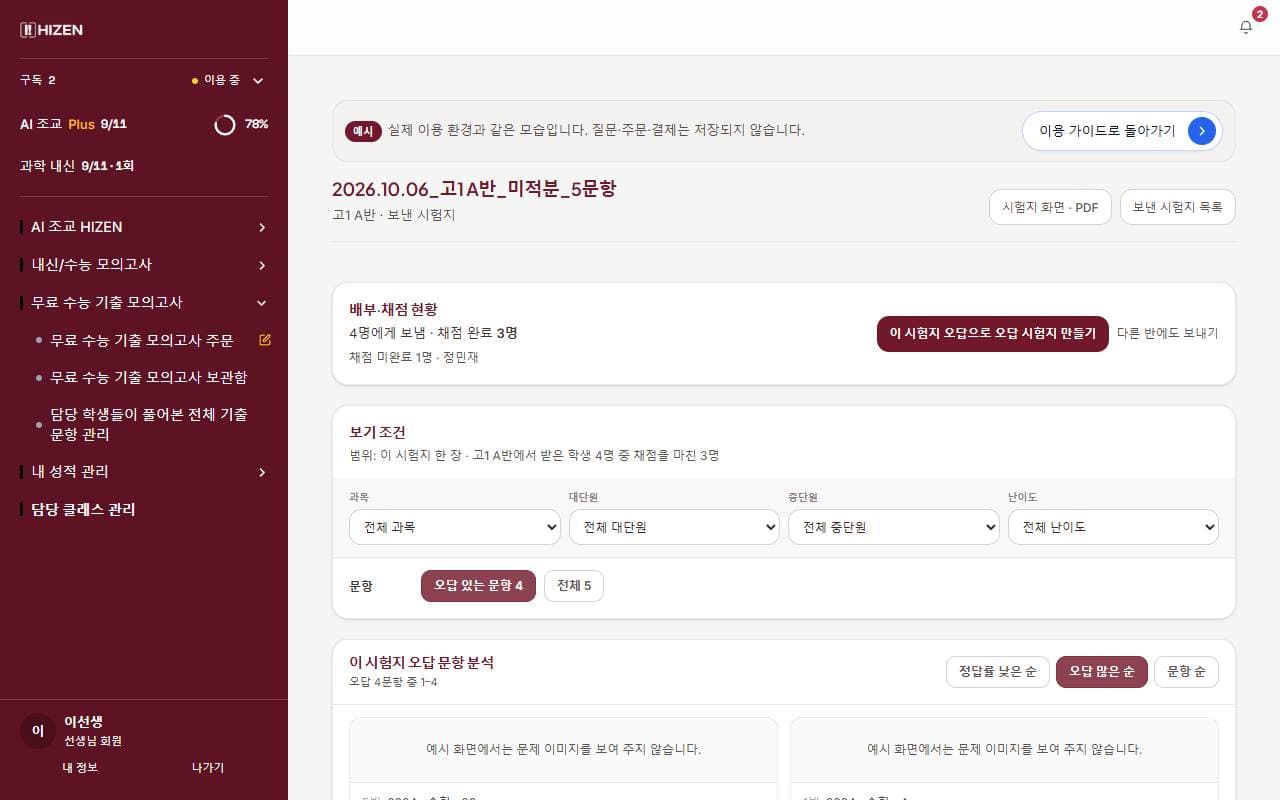This screenshot has height=800, width=1280.
Task: Sort by 문항 순
Action: click(1186, 672)
